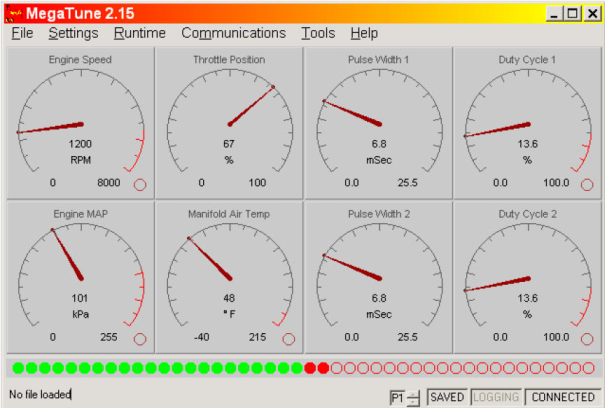Click the Engine MAP gauge red indicator circle
Viewport: 606px width, 409px height.
tap(140, 340)
